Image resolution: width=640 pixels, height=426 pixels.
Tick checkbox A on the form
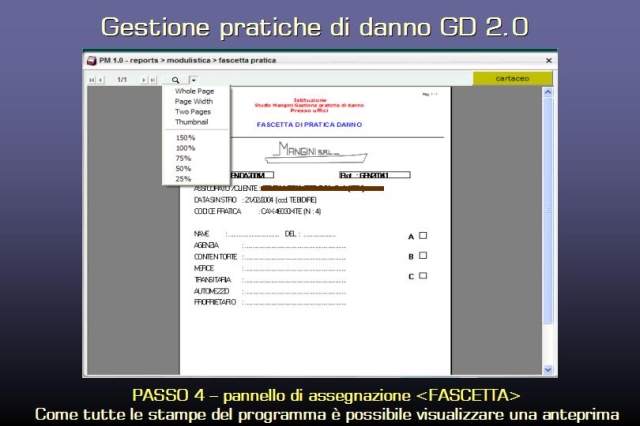pos(423,236)
